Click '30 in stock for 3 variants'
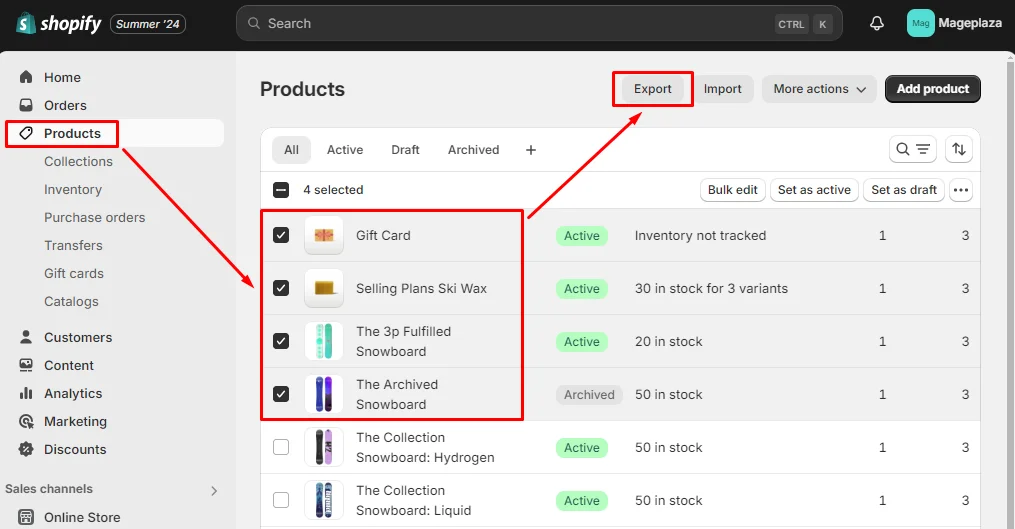 [x=711, y=289]
